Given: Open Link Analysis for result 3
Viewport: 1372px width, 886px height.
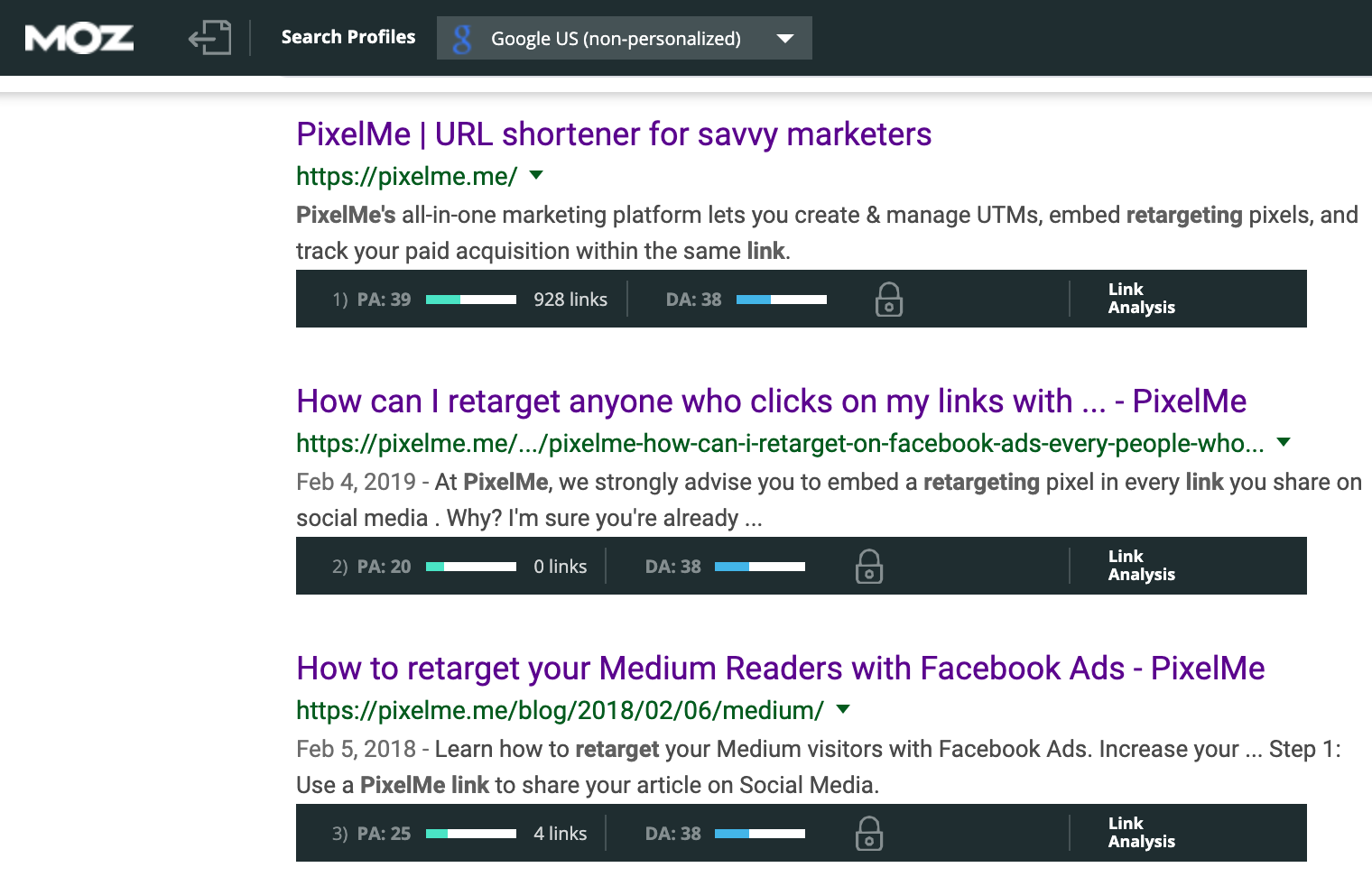Looking at the screenshot, I should (x=1142, y=833).
